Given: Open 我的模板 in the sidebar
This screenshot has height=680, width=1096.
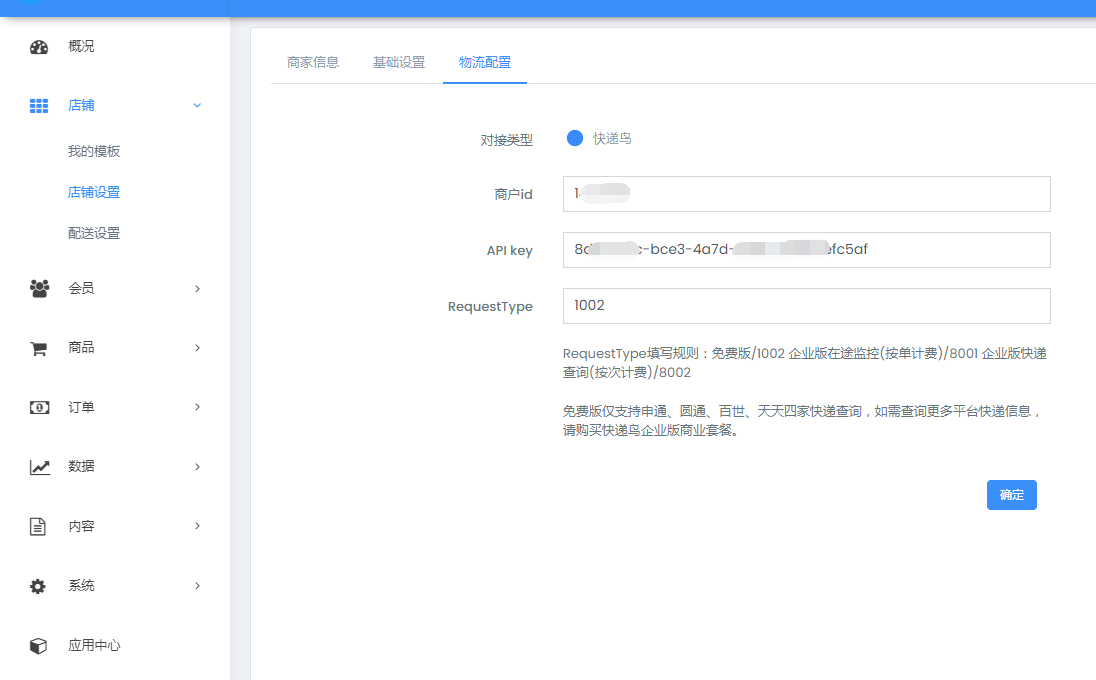Looking at the screenshot, I should click(94, 152).
